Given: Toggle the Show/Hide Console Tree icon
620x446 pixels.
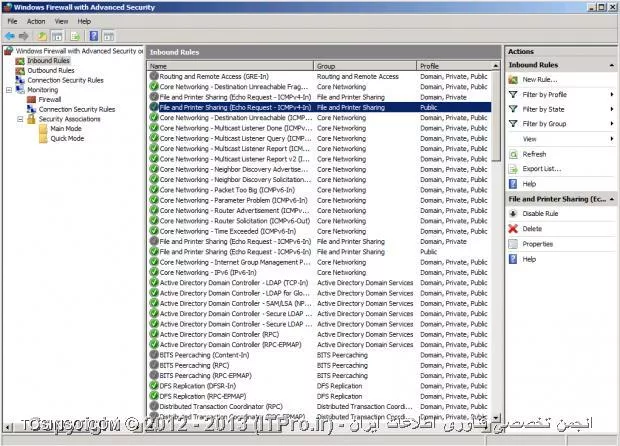Looking at the screenshot, I should coord(57,36).
